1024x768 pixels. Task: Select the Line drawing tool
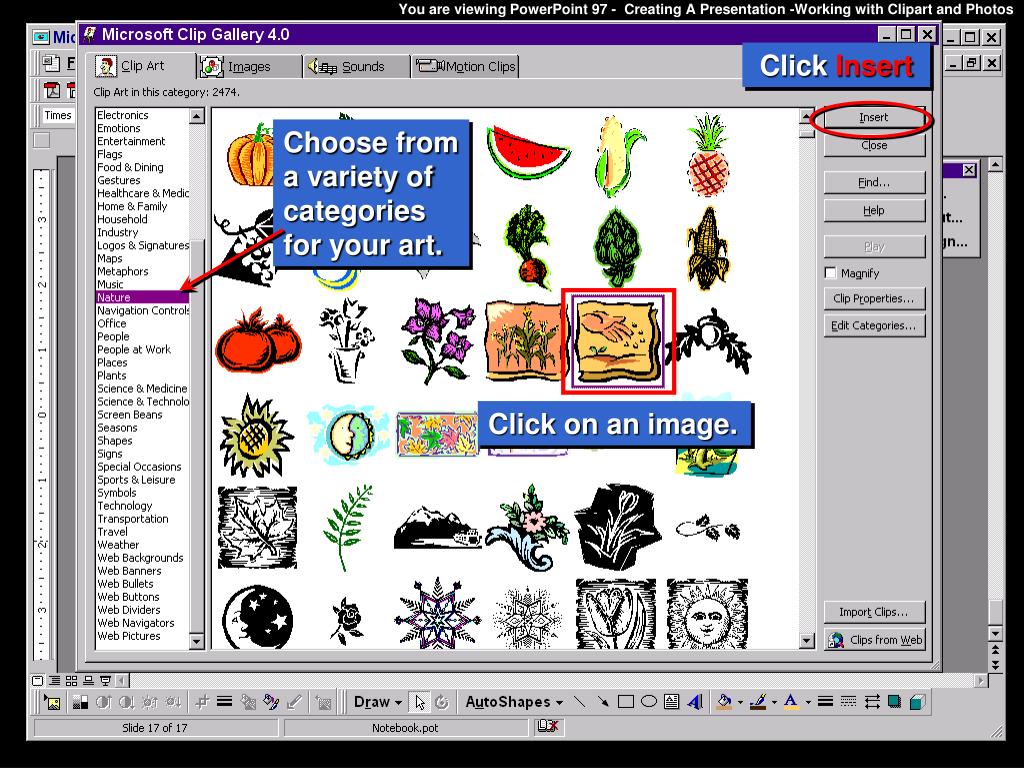(579, 702)
